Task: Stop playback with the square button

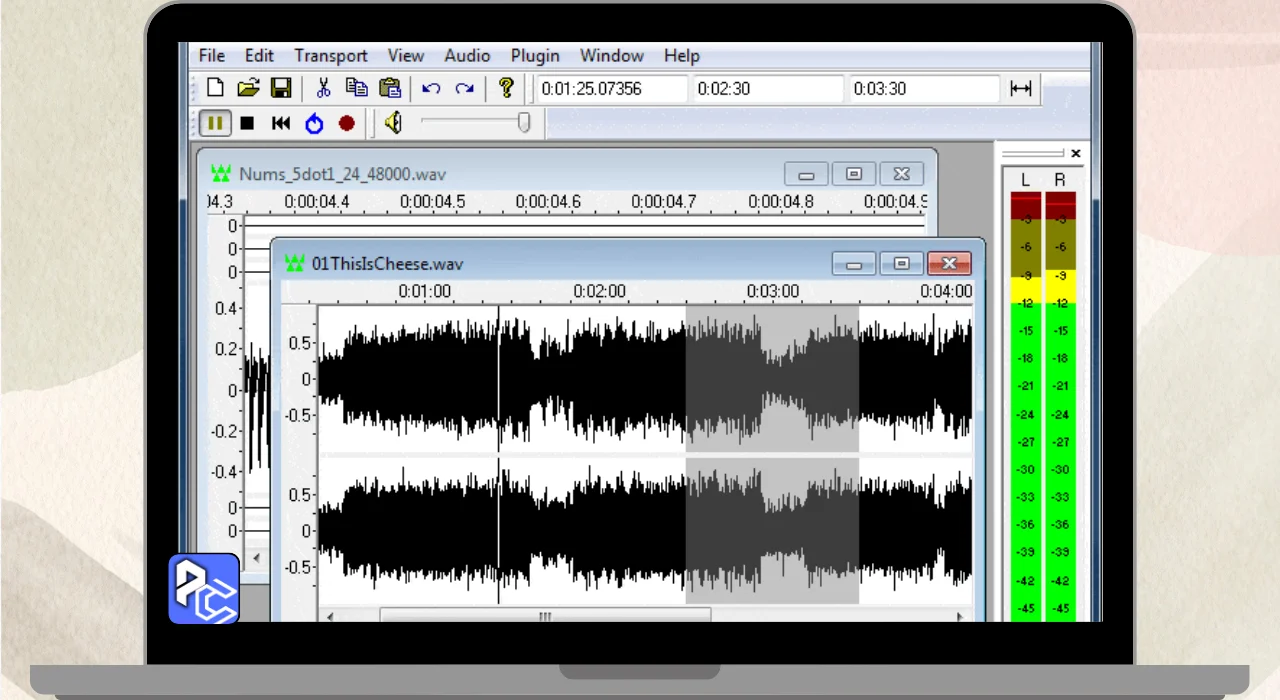Action: [x=247, y=123]
